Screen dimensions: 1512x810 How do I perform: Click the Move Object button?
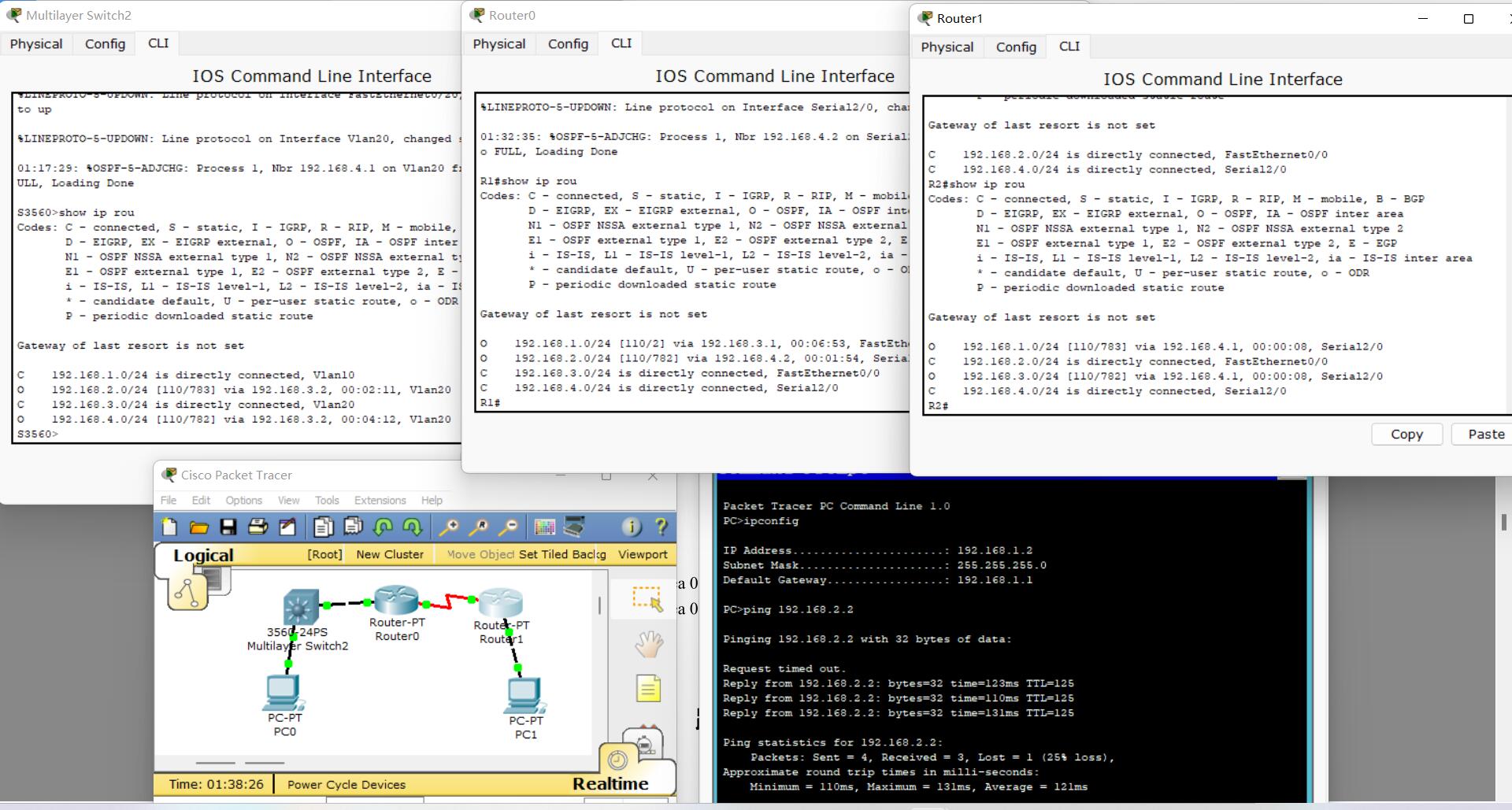pos(480,554)
